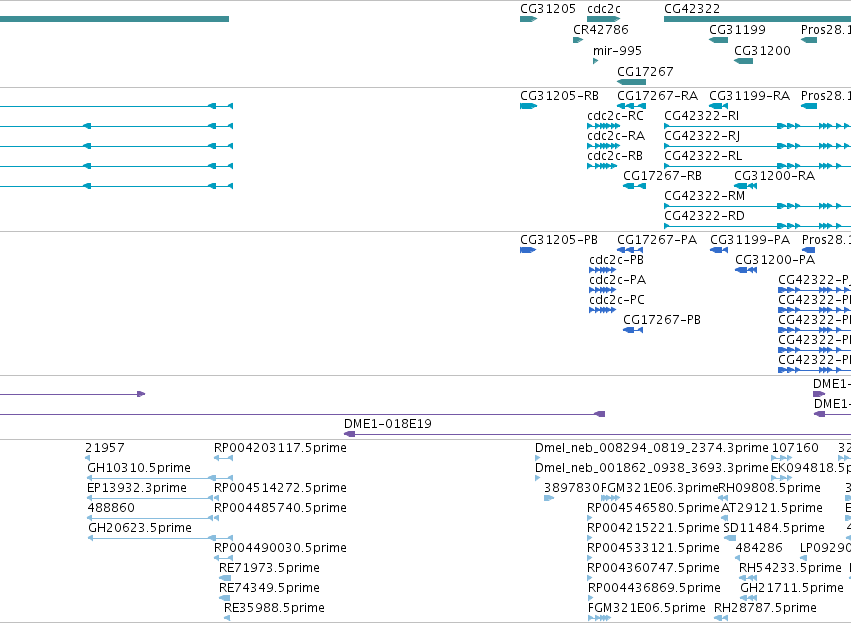Click the cdc2c-RC transcript label
Image resolution: width=851 pixels, height=623 pixels.
tap(615, 116)
